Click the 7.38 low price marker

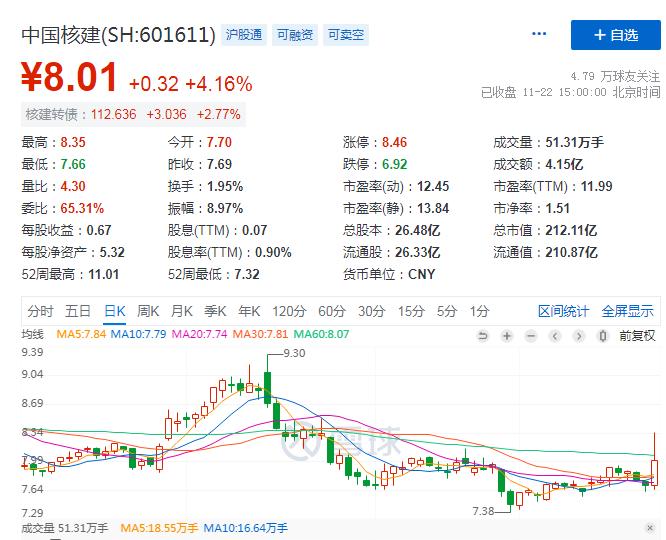pos(483,511)
